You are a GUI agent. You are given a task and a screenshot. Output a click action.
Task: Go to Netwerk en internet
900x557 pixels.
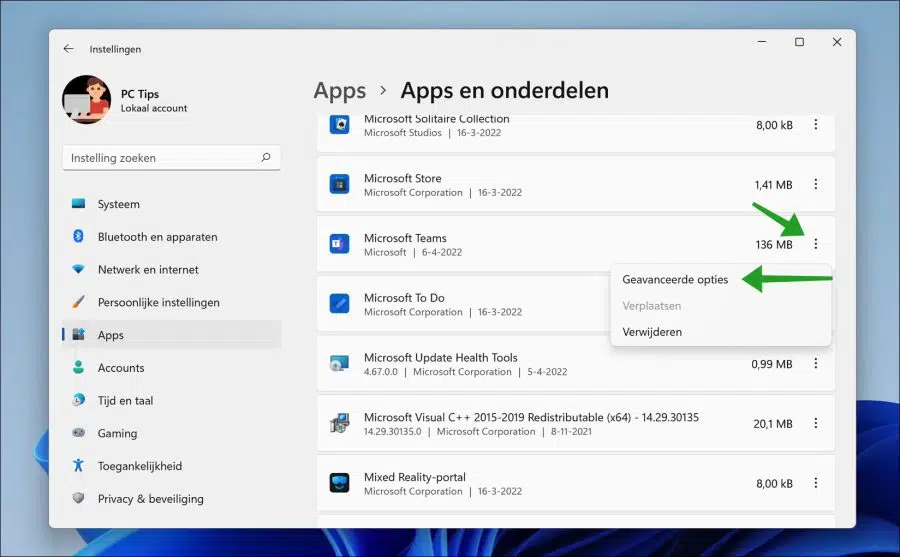[x=172, y=269]
